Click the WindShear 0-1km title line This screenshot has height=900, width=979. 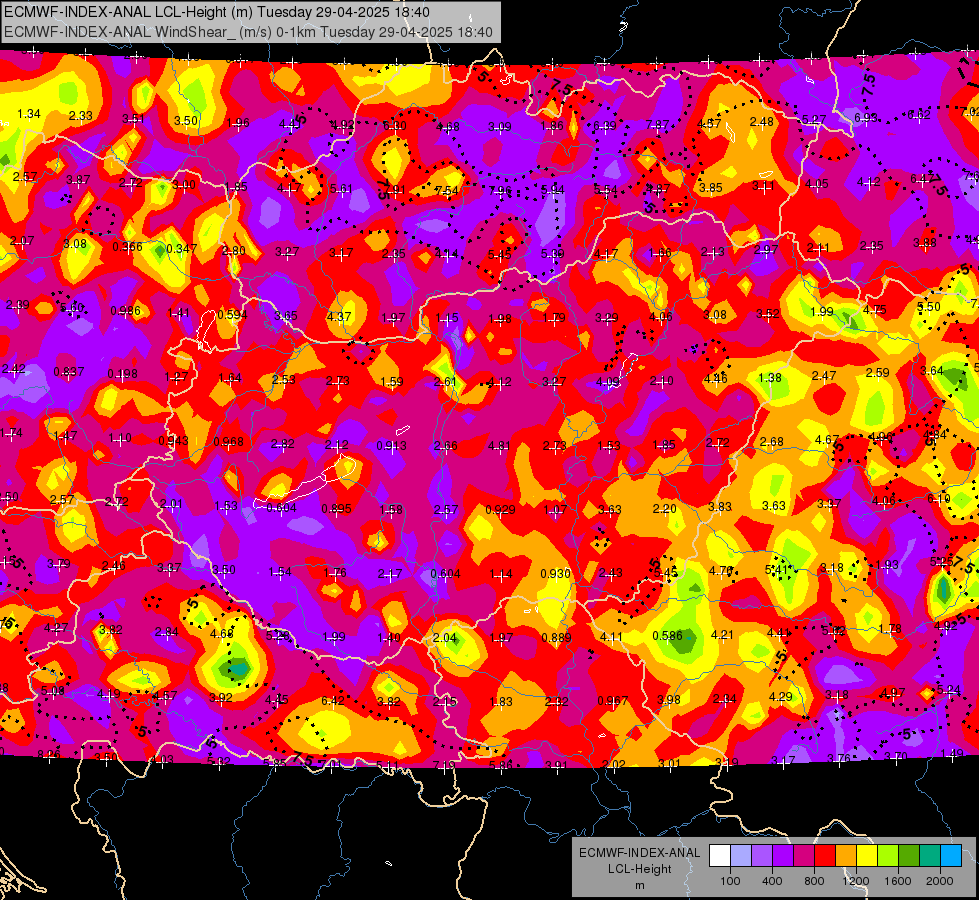tap(248, 32)
